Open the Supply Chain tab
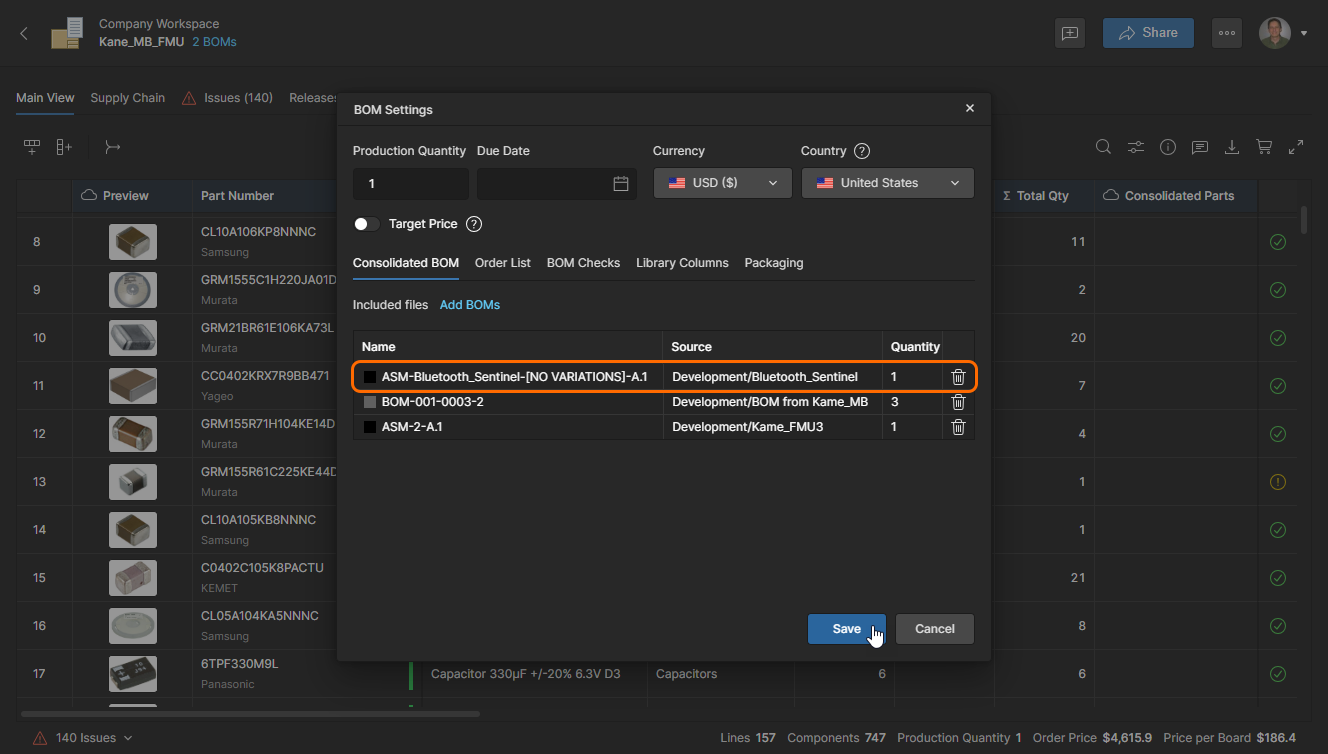Screen dimensions: 1328x754 [x=128, y=98]
